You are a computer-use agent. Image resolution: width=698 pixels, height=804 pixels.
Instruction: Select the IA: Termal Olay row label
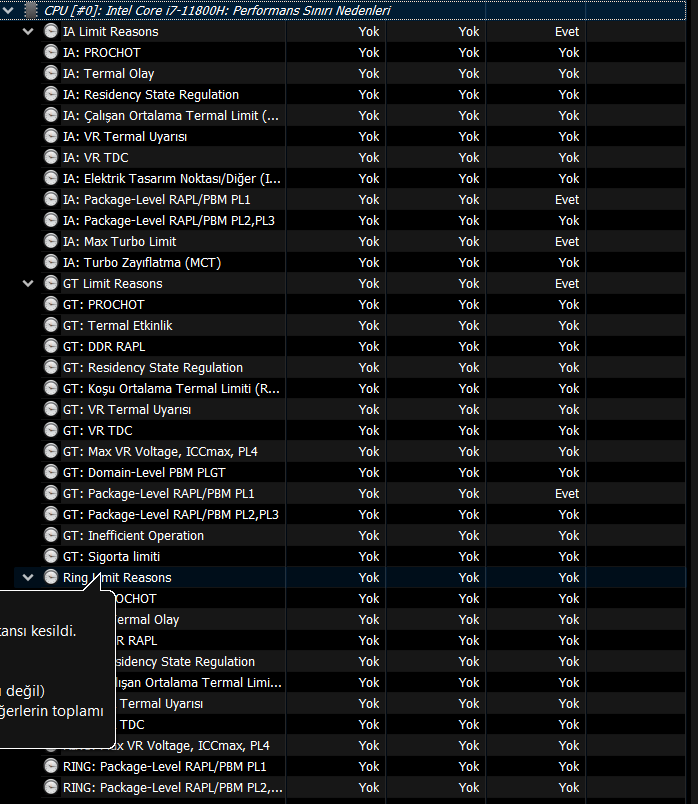click(109, 74)
